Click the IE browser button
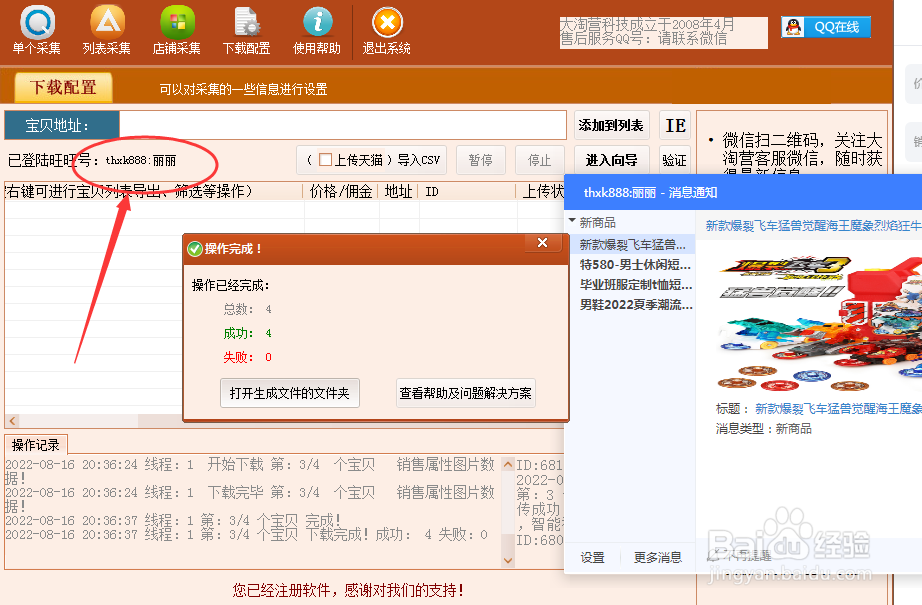 tap(675, 125)
